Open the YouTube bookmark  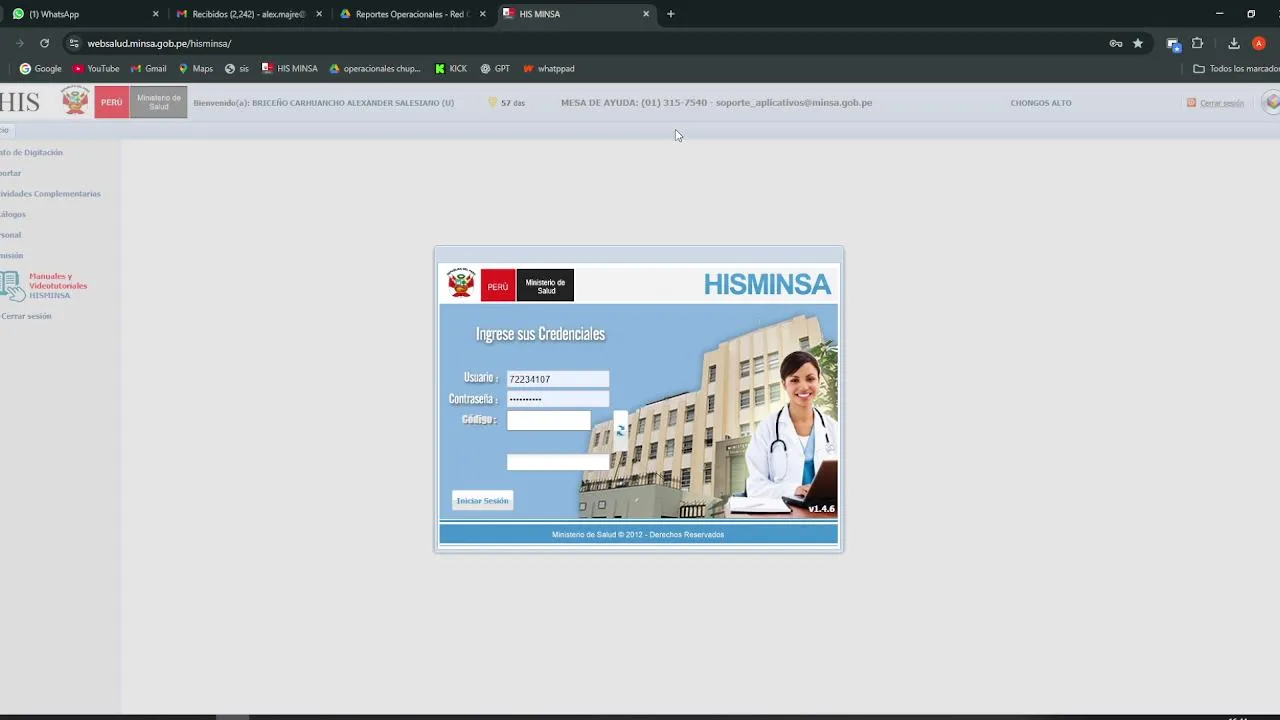[x=96, y=69]
